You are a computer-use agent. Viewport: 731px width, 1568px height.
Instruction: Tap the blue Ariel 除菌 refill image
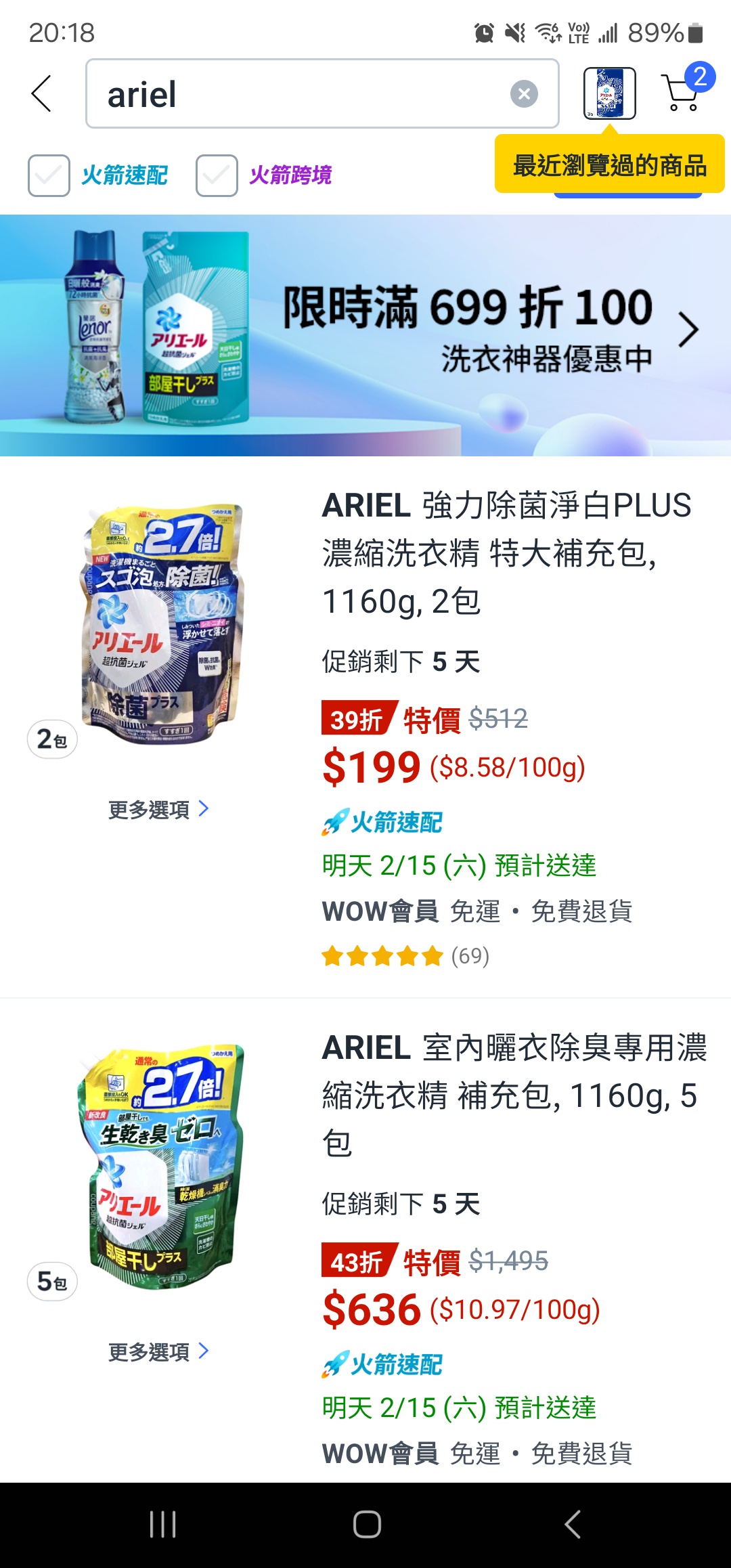(x=161, y=624)
